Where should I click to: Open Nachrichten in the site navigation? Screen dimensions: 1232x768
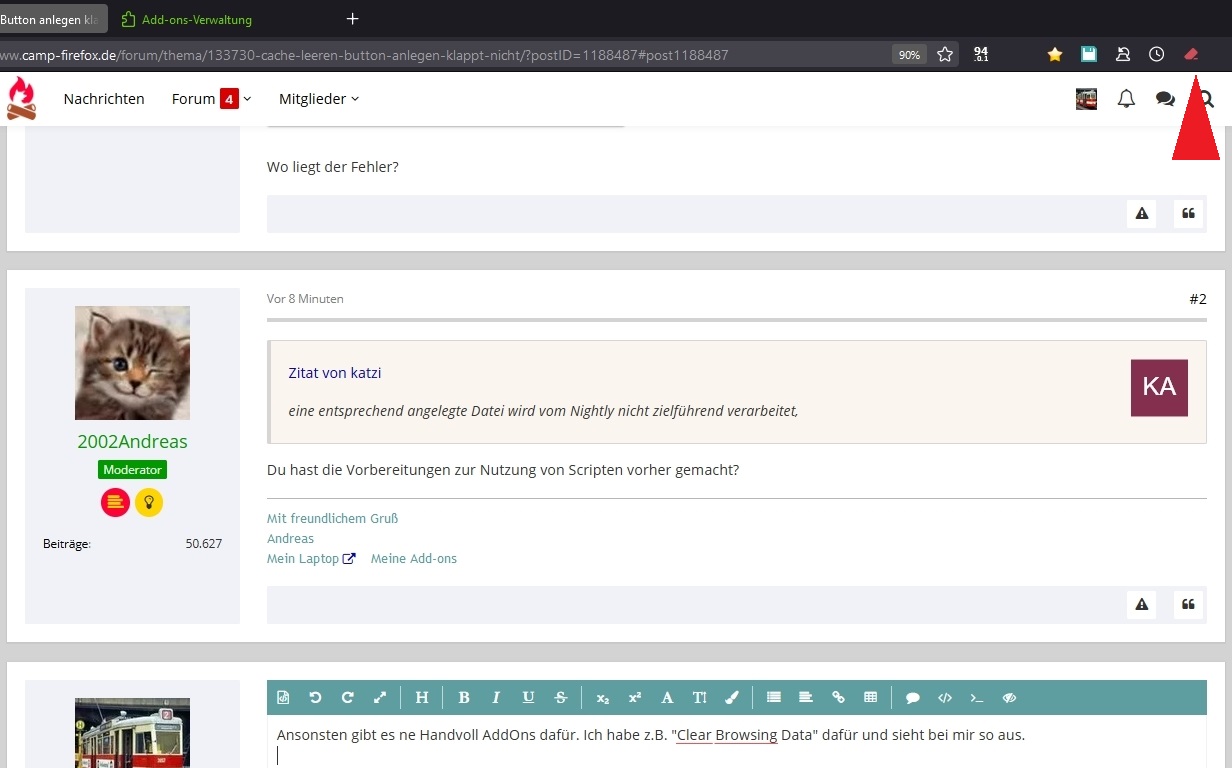point(104,99)
